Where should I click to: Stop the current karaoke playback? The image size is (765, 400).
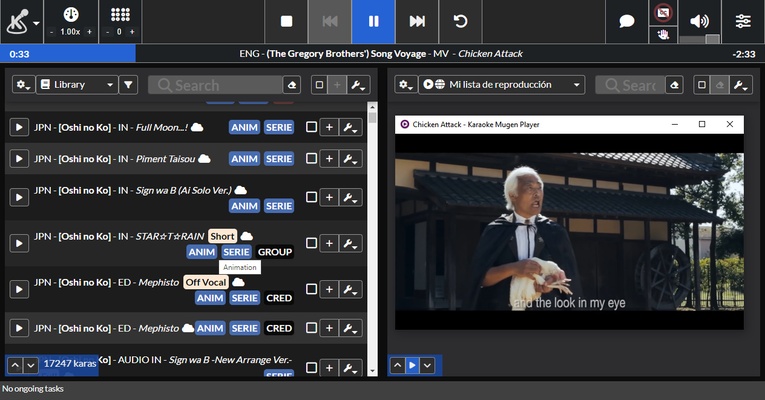click(287, 21)
